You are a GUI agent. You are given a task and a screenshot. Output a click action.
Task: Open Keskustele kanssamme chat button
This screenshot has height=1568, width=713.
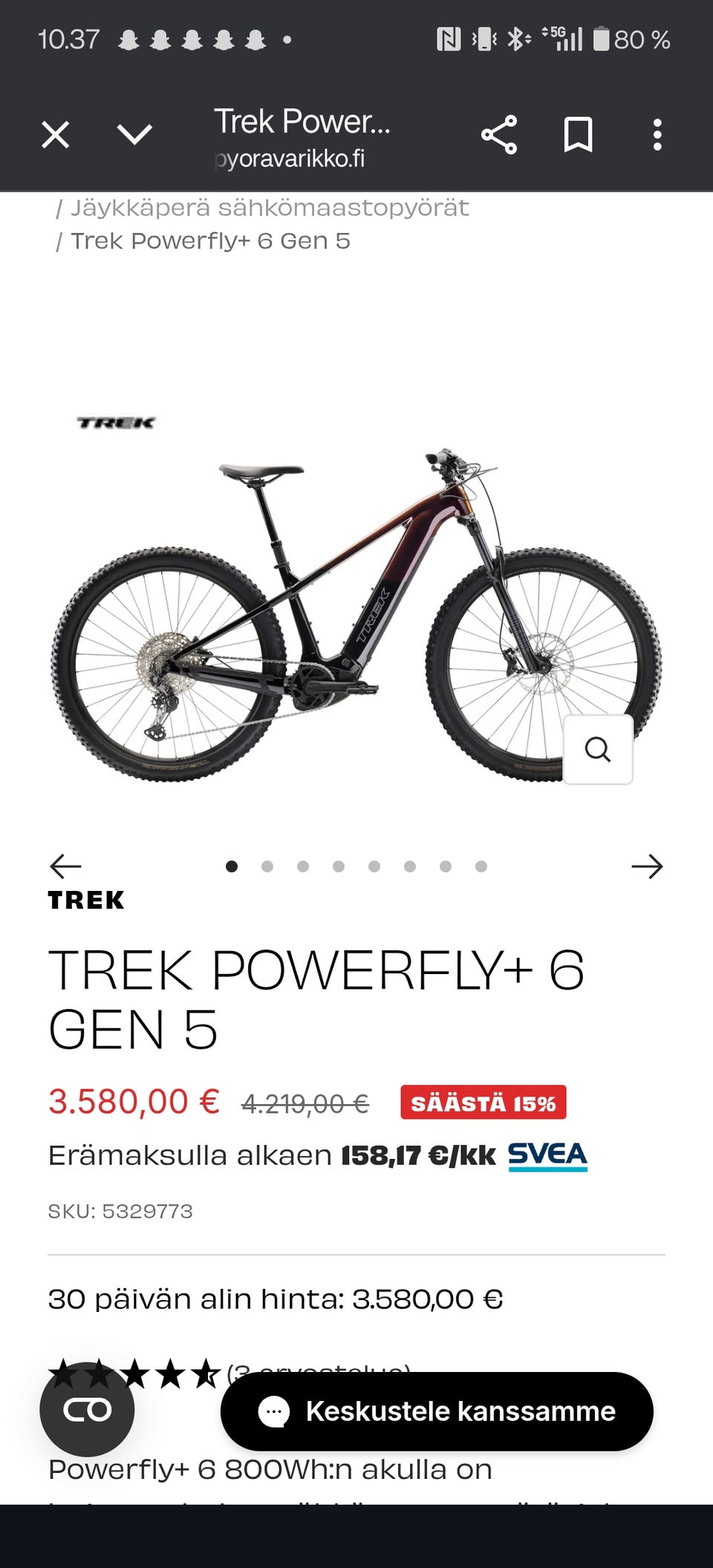[437, 1411]
